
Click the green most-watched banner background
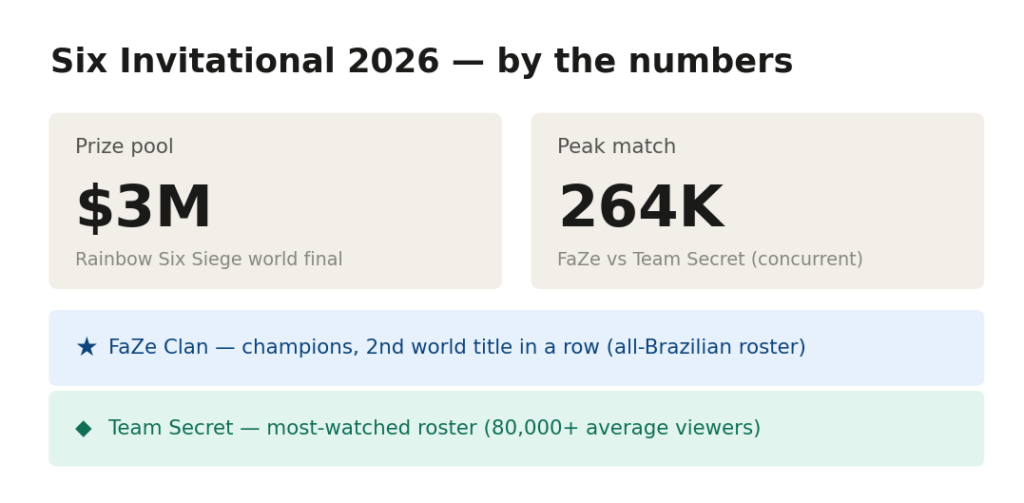click(x=517, y=429)
